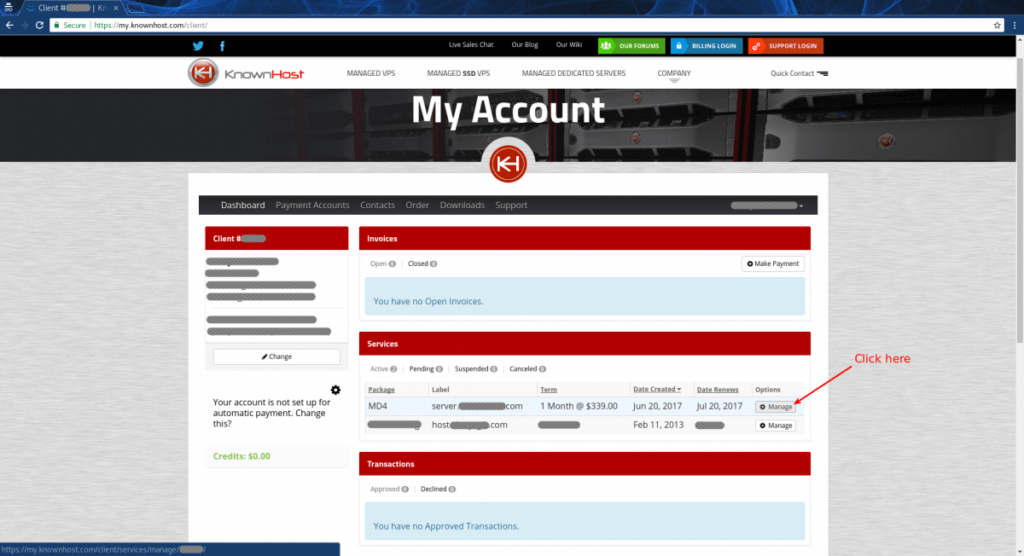
Task: Switch to the Contacts tab
Action: [x=377, y=205]
